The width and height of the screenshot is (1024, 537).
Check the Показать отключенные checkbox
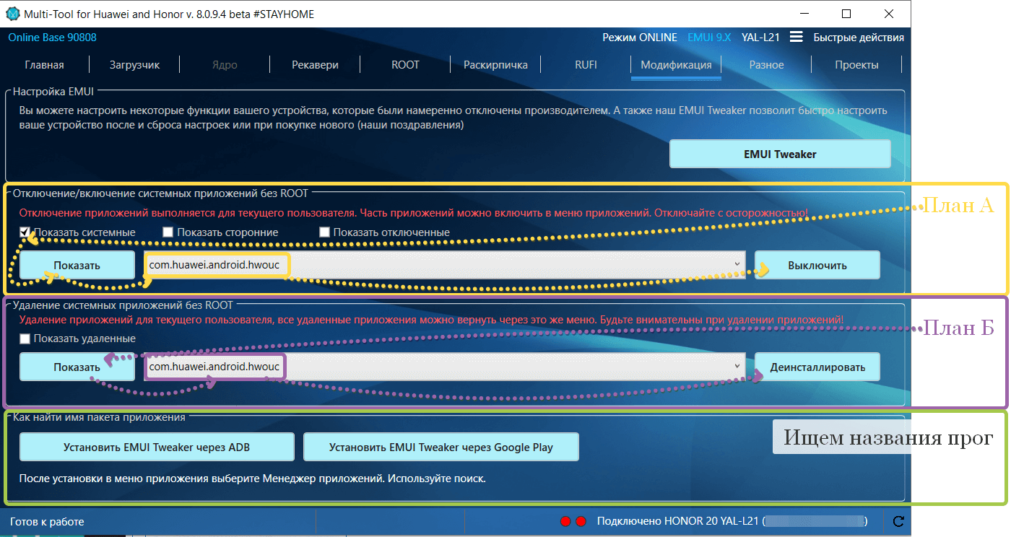(x=325, y=233)
